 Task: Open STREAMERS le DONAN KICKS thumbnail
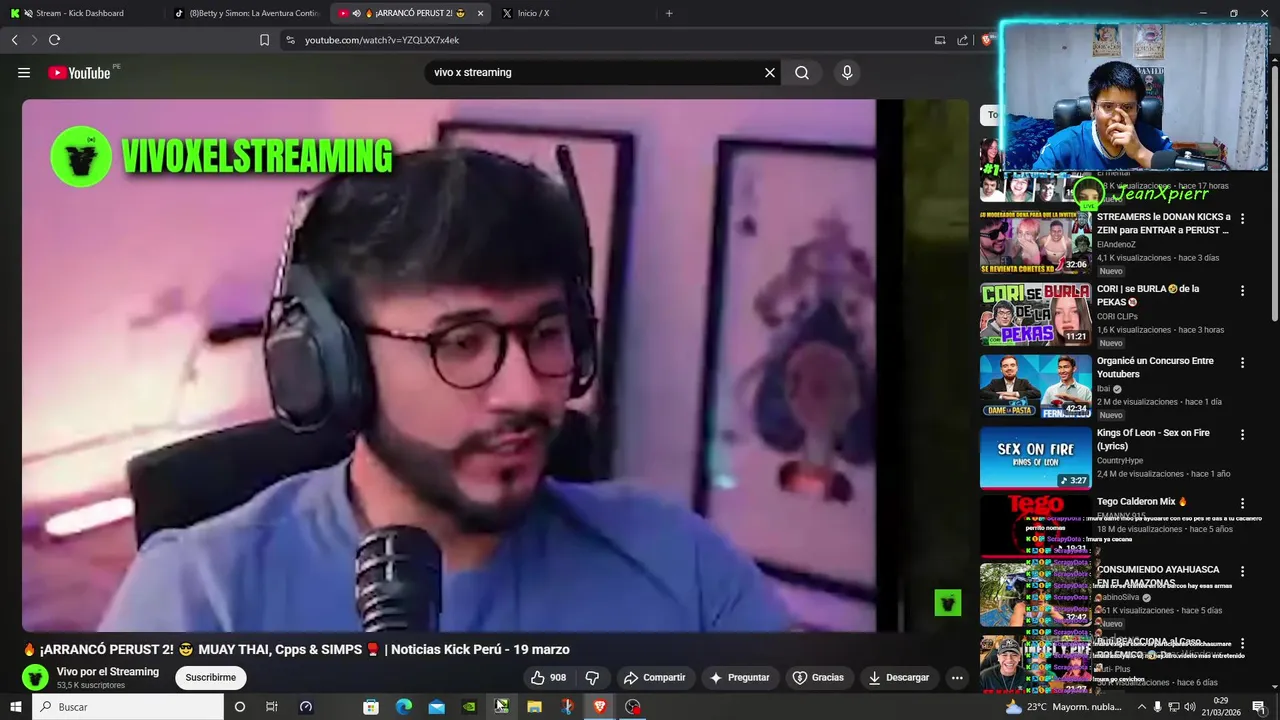pos(1035,241)
